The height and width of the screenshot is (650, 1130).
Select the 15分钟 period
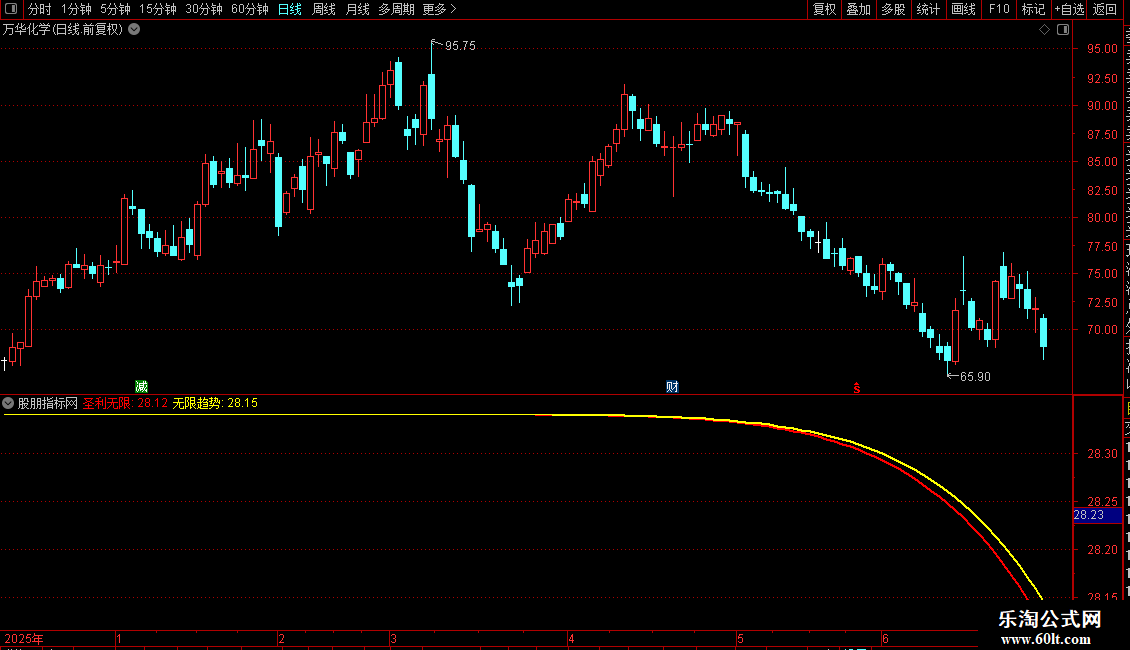pos(158,9)
